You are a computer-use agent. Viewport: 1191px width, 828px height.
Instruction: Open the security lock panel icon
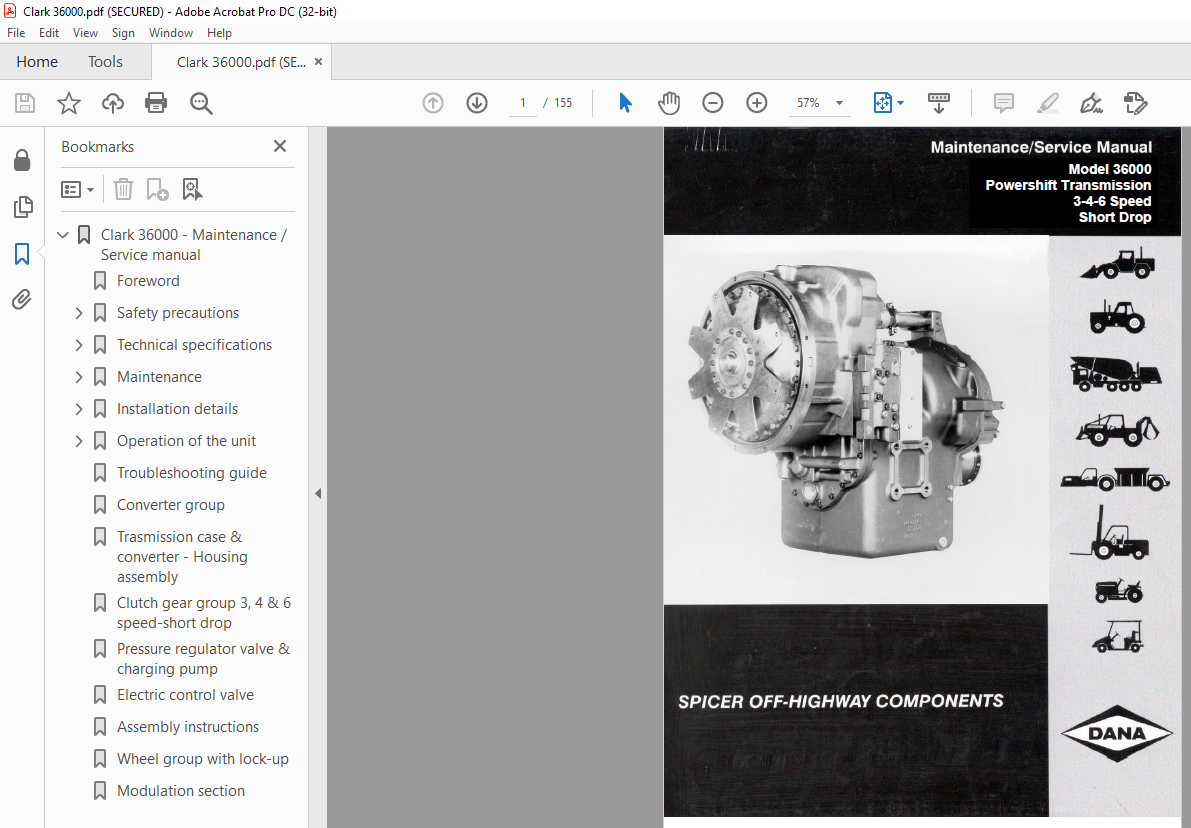click(22, 160)
